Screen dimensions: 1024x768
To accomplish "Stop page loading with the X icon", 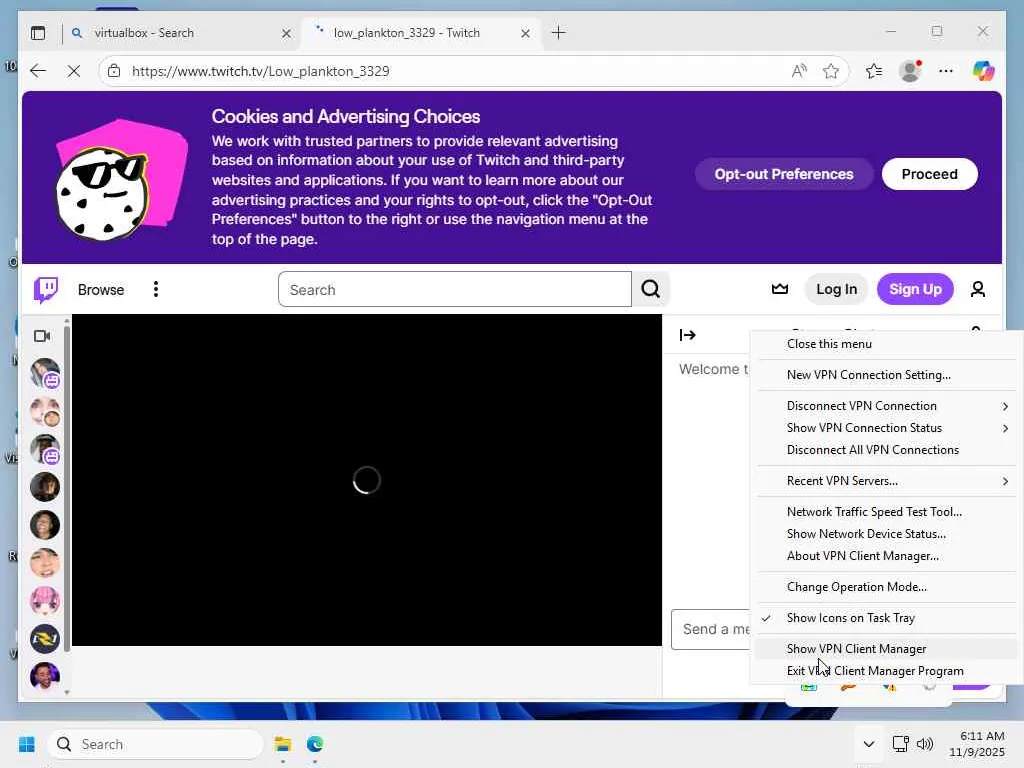I will [74, 71].
